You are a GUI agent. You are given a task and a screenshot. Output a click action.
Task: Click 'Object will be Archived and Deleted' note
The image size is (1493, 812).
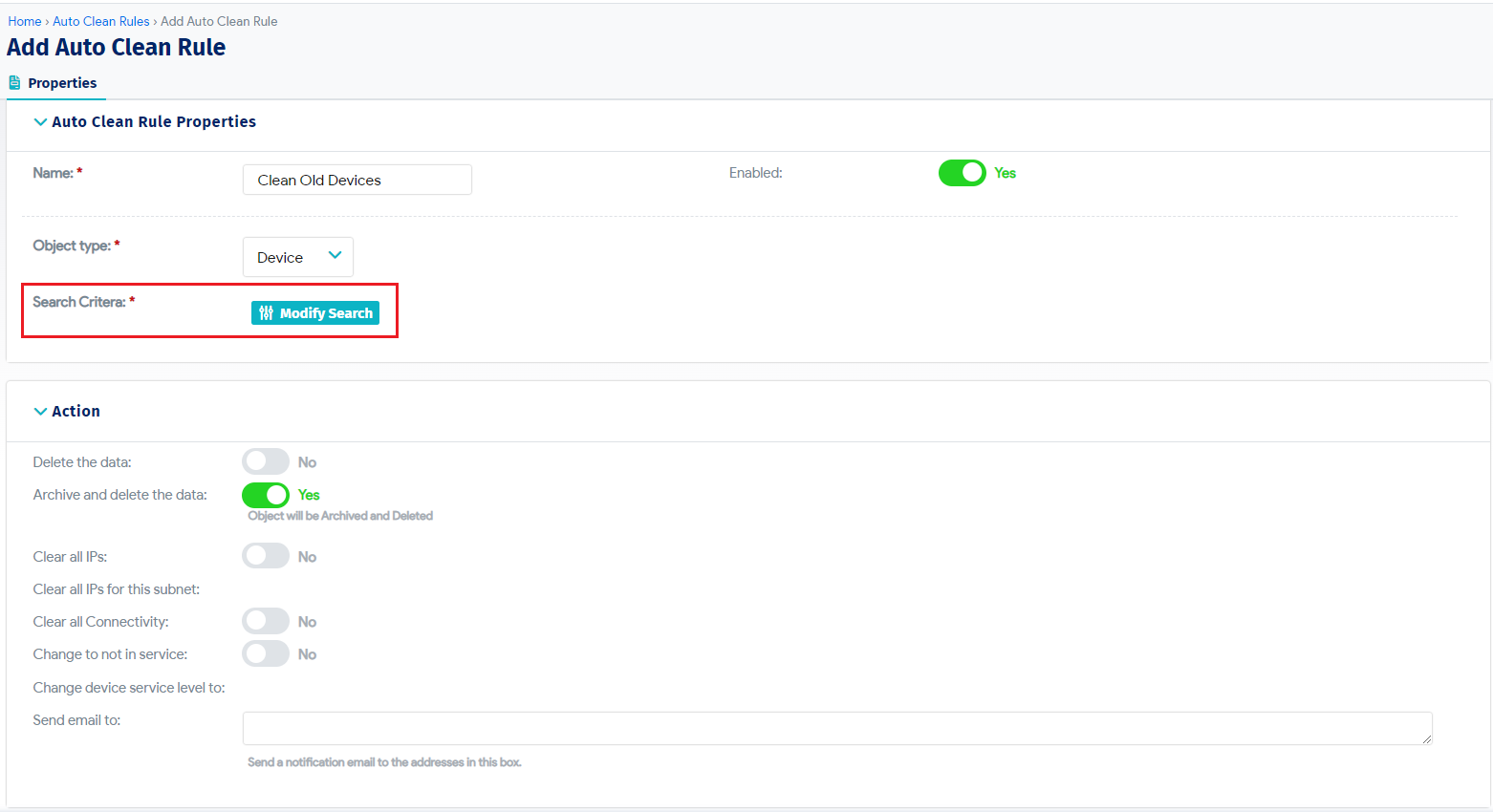coord(340,516)
